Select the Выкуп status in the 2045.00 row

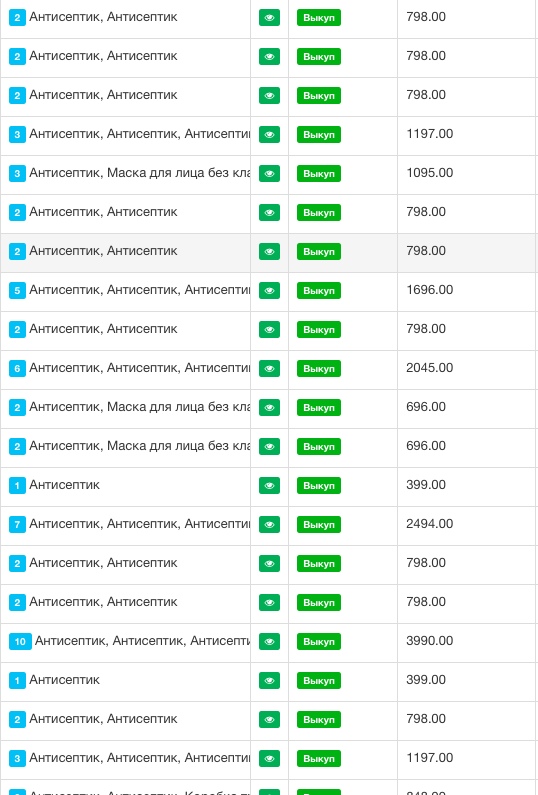pyautogui.click(x=319, y=369)
